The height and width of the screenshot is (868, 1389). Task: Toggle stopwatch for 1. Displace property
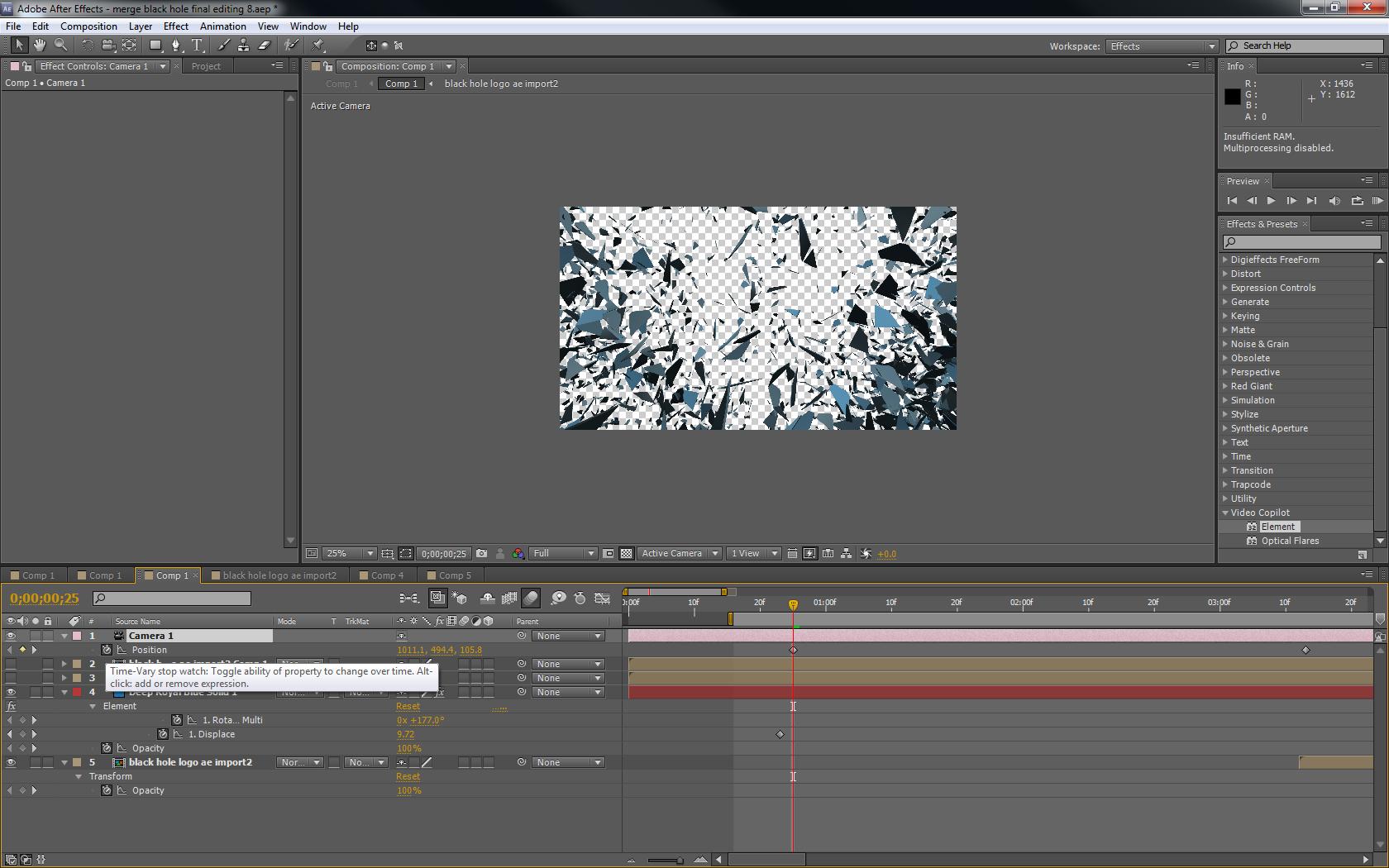pos(163,734)
